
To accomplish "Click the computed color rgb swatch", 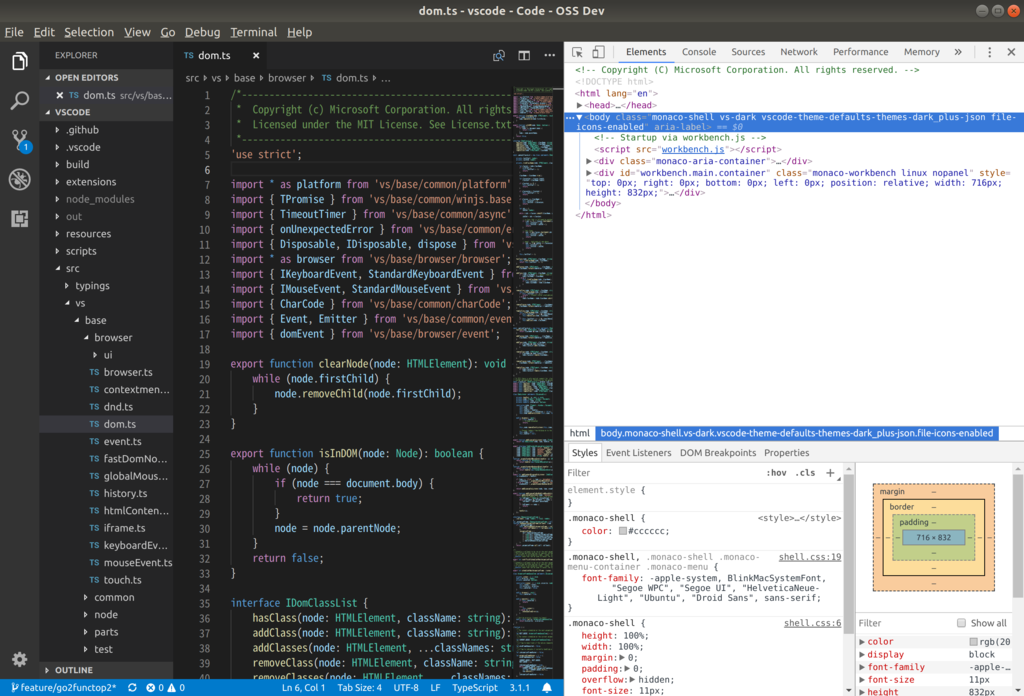I will click(973, 642).
